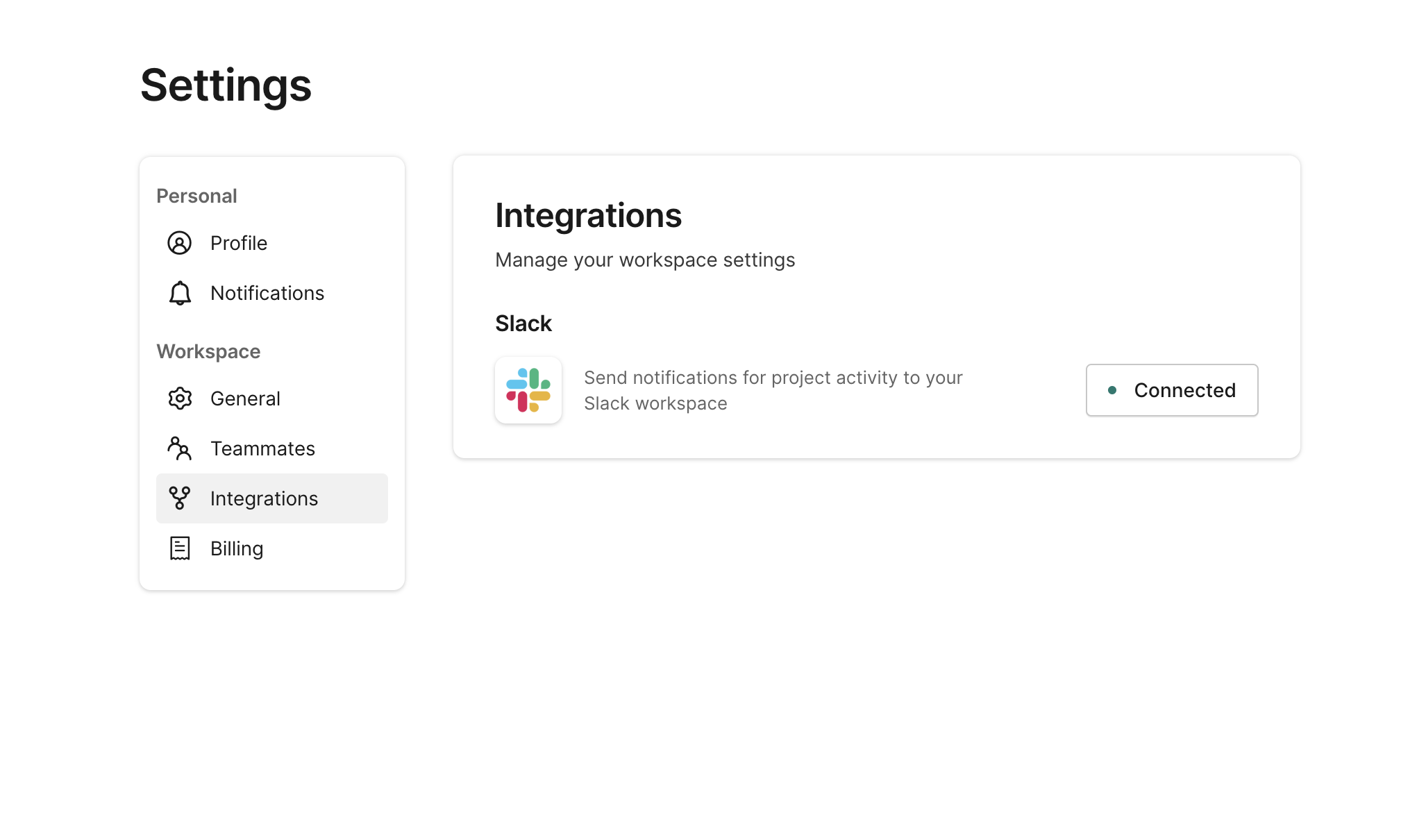Image resolution: width=1426 pixels, height=840 pixels.
Task: Open the Billing section
Action: point(237,548)
